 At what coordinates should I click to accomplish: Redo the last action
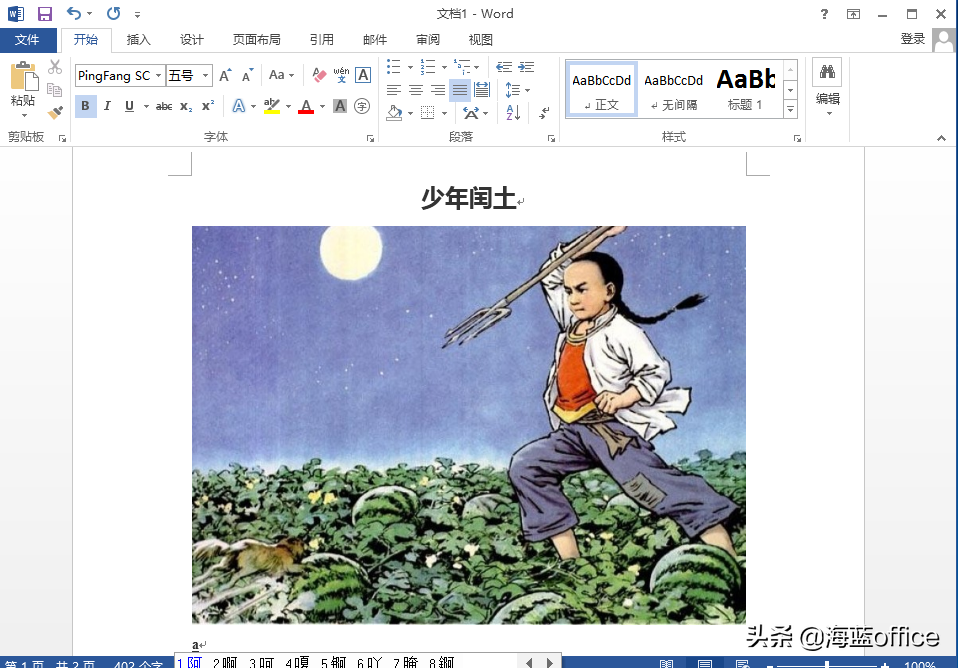(114, 13)
